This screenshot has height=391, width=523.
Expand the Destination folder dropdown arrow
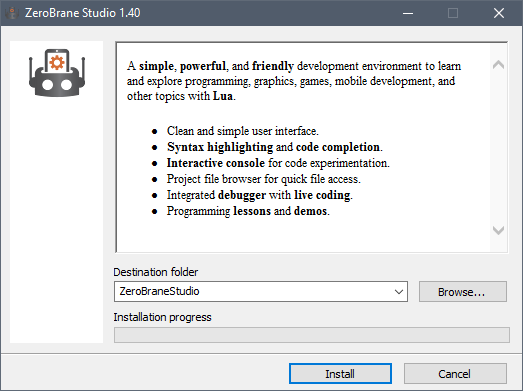point(399,292)
